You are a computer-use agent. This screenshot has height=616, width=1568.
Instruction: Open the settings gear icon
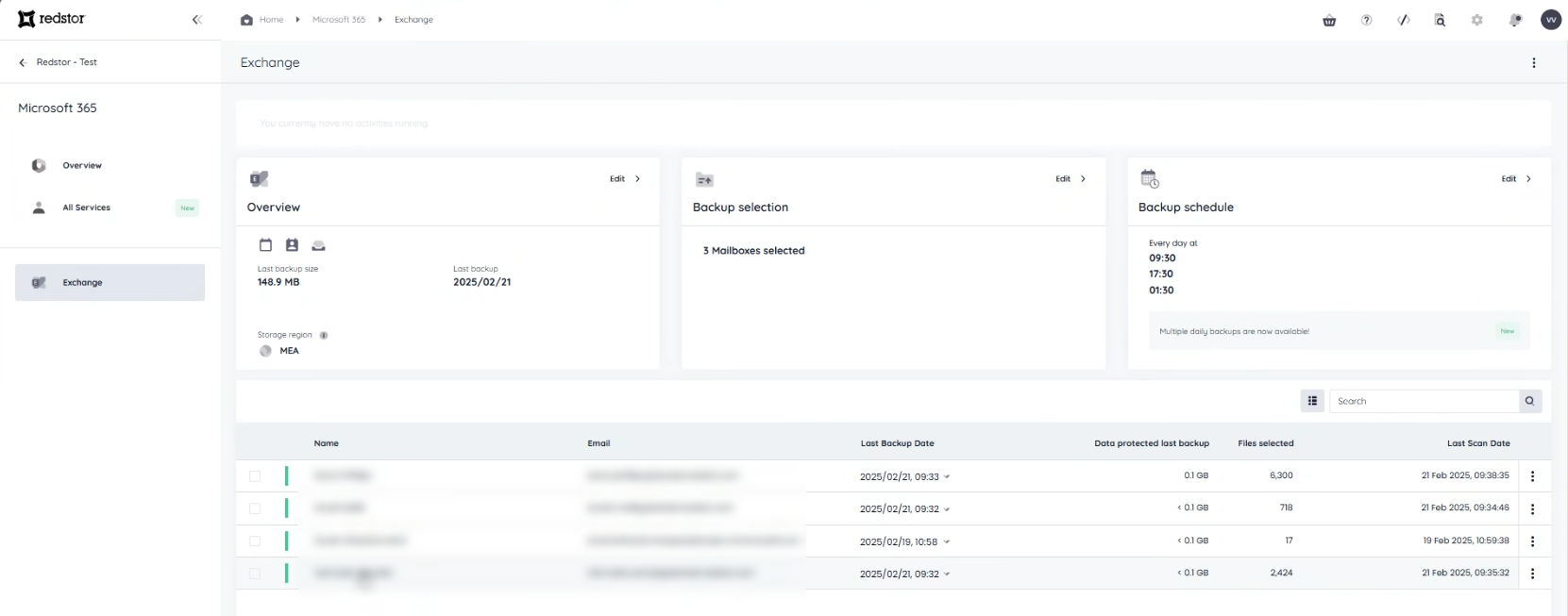pos(1477,20)
